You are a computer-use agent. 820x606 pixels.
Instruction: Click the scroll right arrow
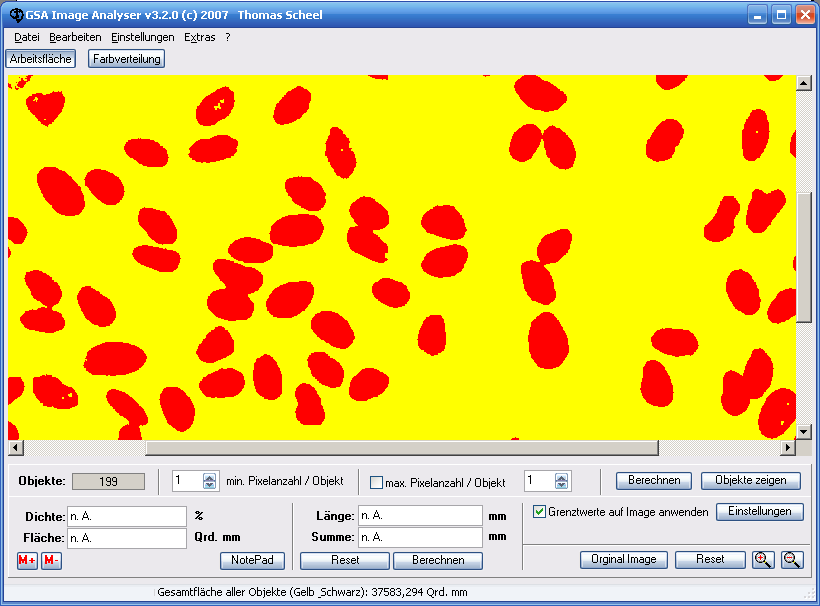788,448
